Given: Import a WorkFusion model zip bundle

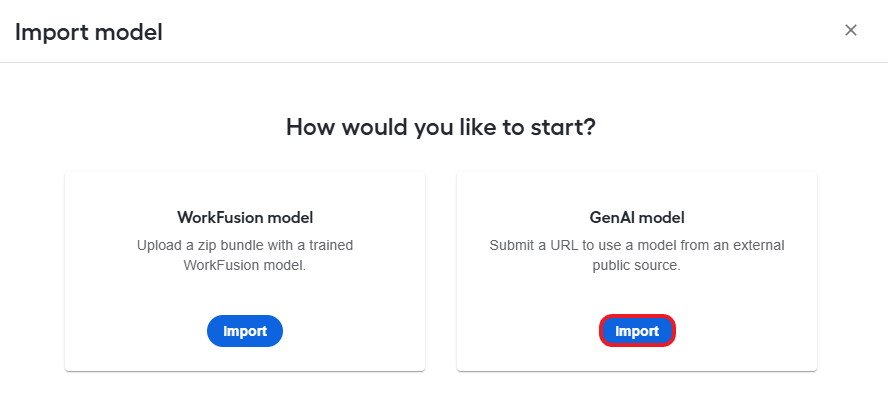Looking at the screenshot, I should [245, 331].
